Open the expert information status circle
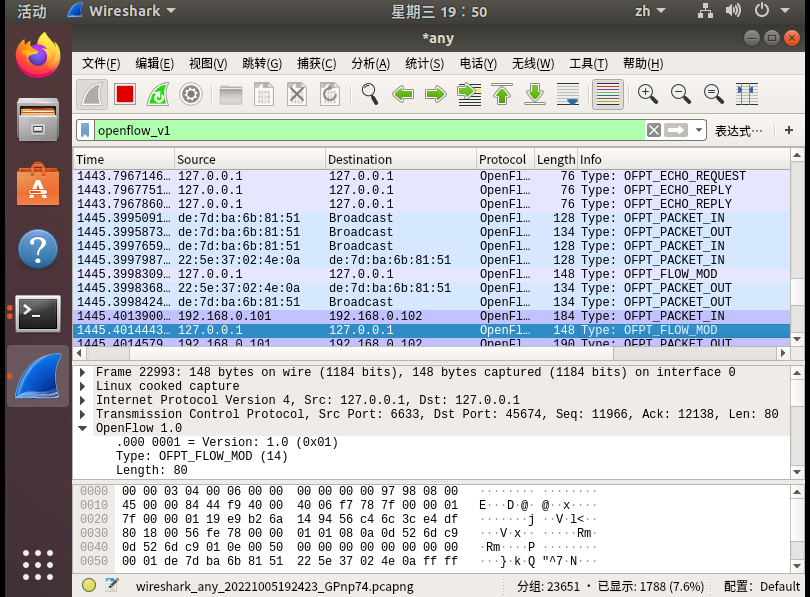The width and height of the screenshot is (810, 597). point(89,585)
